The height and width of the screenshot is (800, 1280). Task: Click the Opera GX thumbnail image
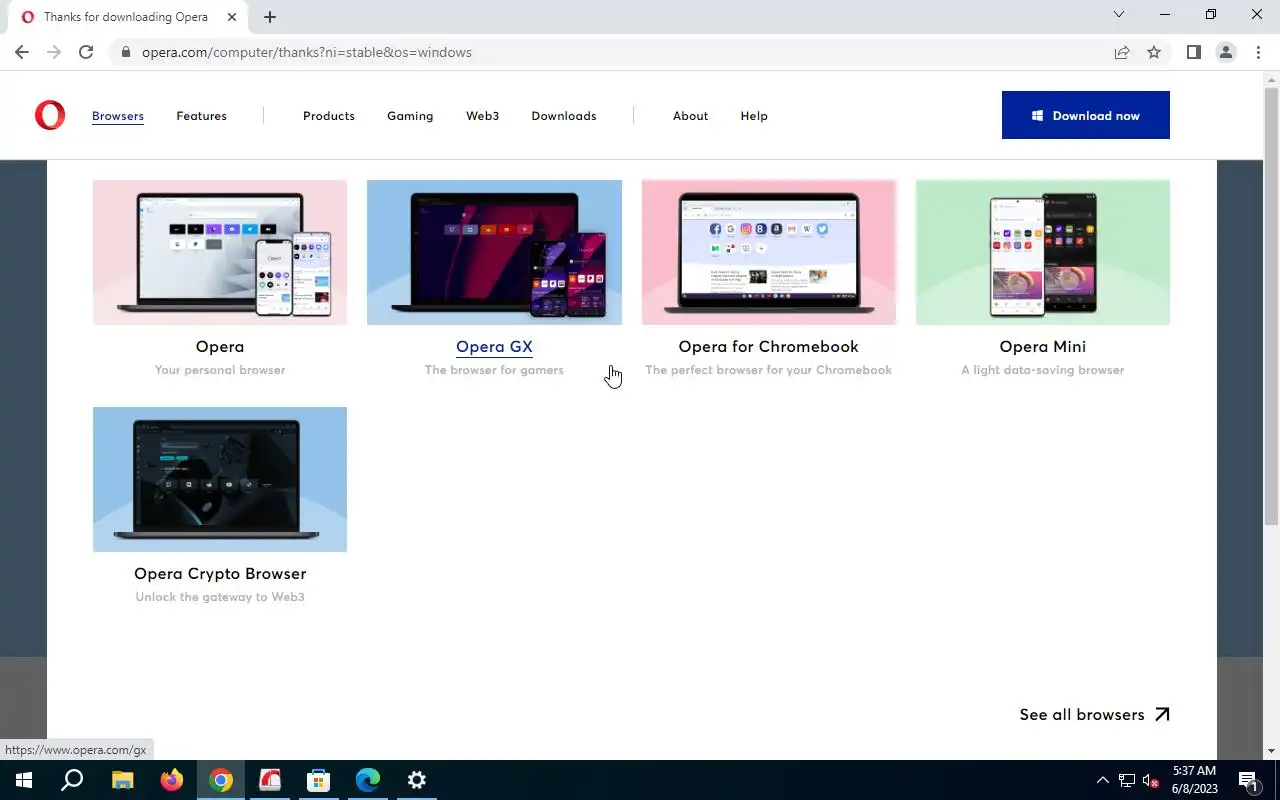(494, 252)
